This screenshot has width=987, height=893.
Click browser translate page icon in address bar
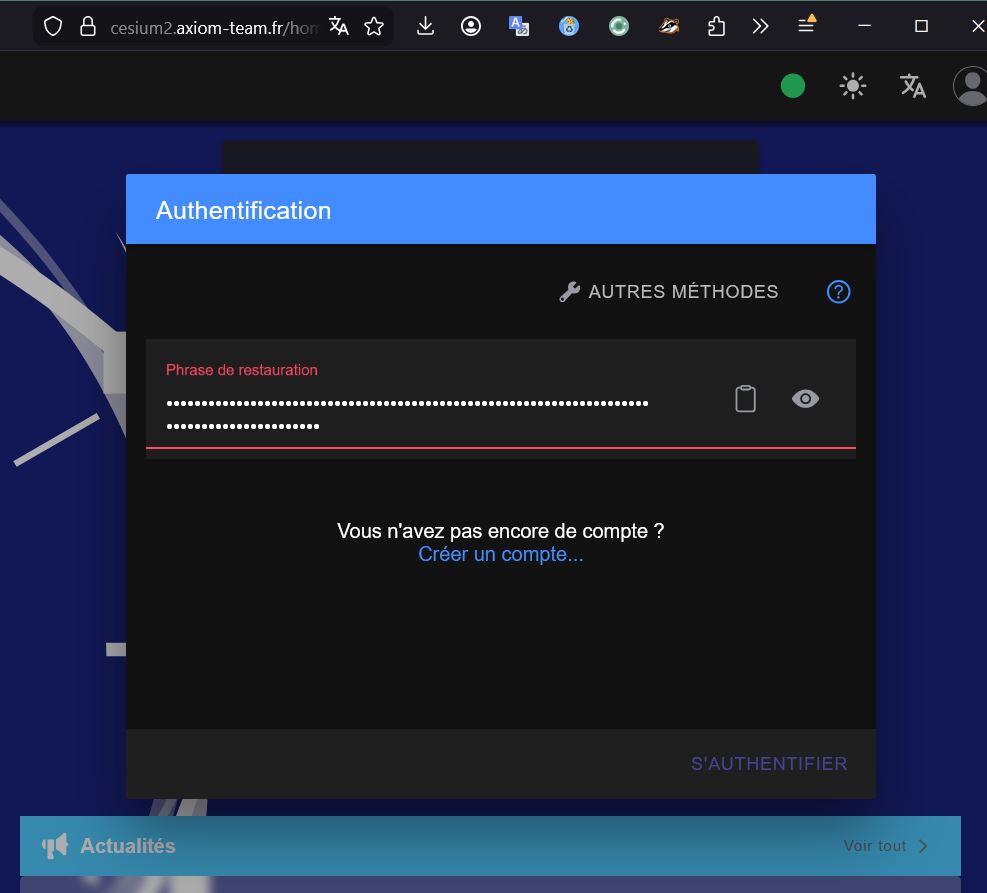[339, 26]
